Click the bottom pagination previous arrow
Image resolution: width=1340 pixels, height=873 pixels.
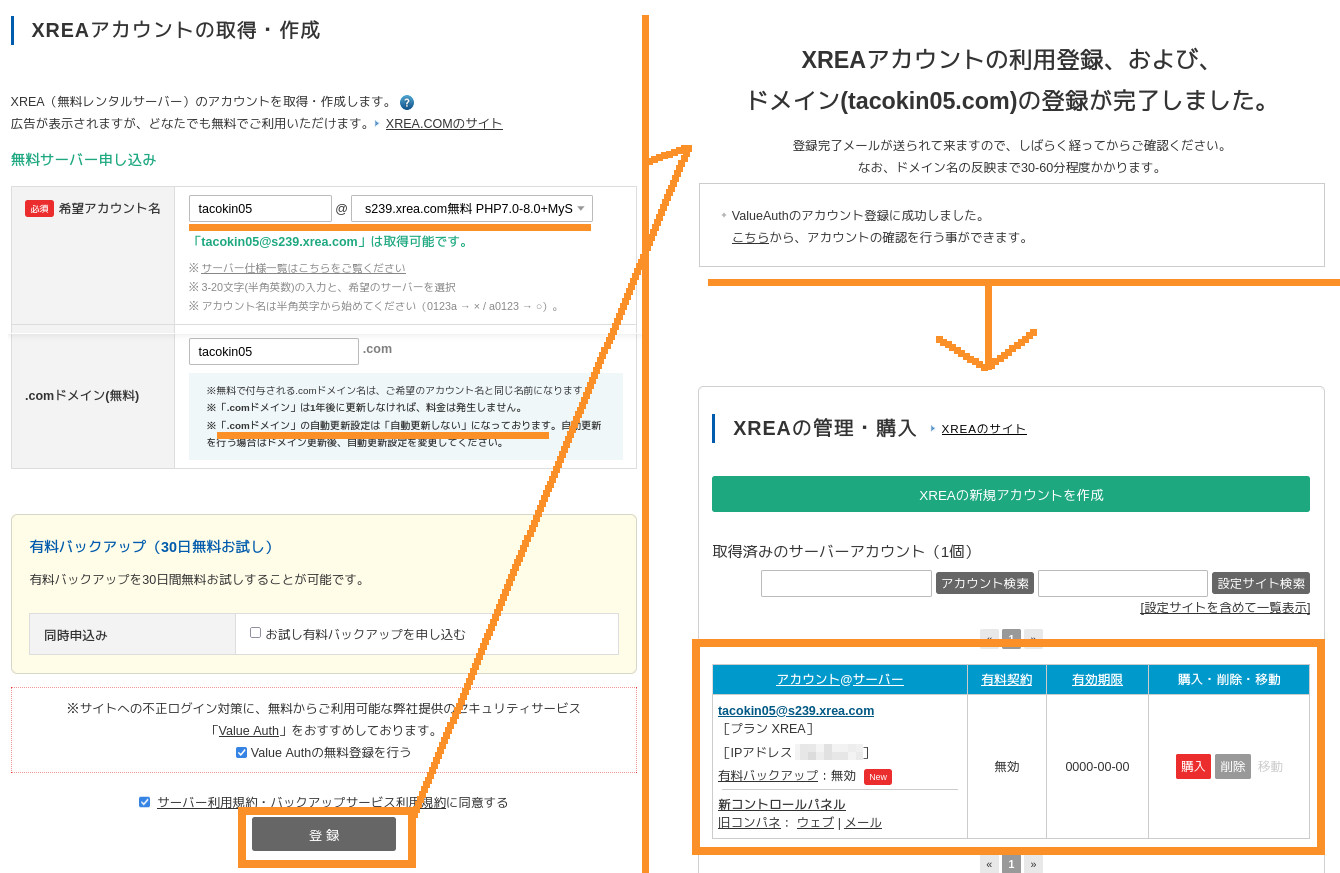[989, 863]
